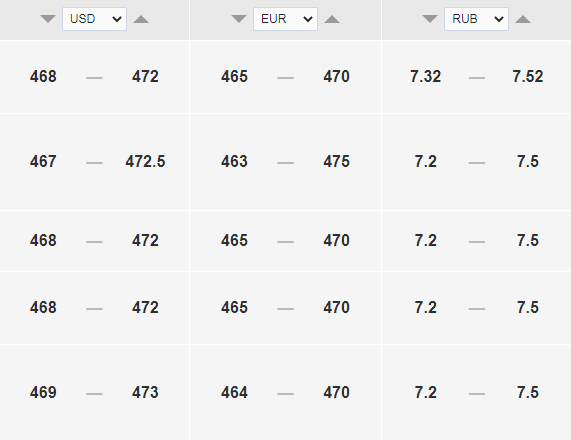Image resolution: width=571 pixels, height=440 pixels.
Task: Select the 7.52 RUB sell rate
Action: click(x=528, y=76)
